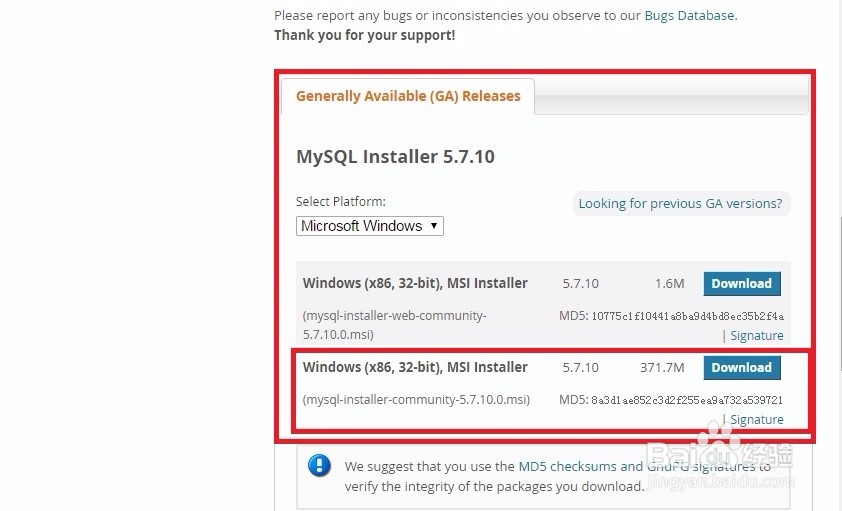The image size is (842, 511).
Task: Click the MySQL Installer 5.7.10 heading
Action: 395,157
